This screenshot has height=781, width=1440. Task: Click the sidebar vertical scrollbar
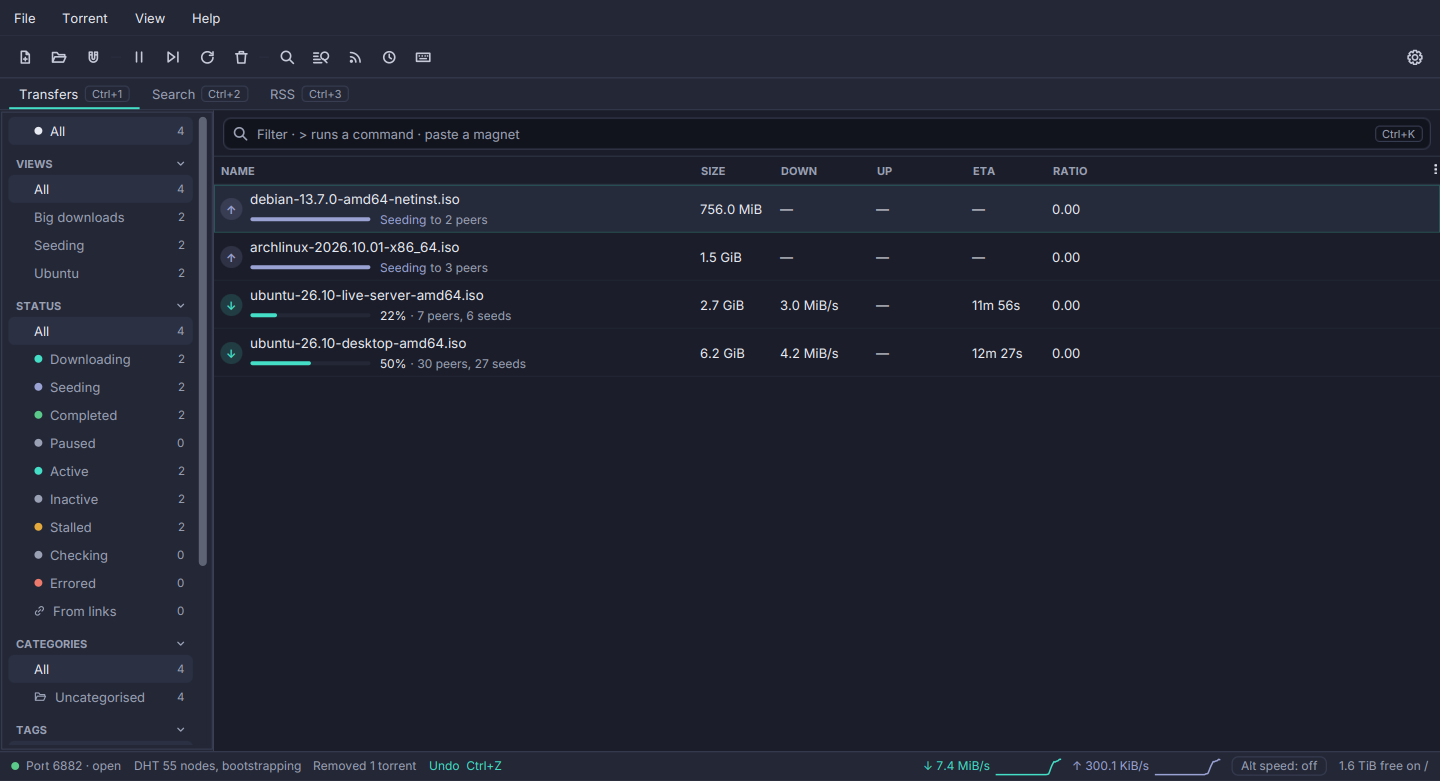pos(203,343)
